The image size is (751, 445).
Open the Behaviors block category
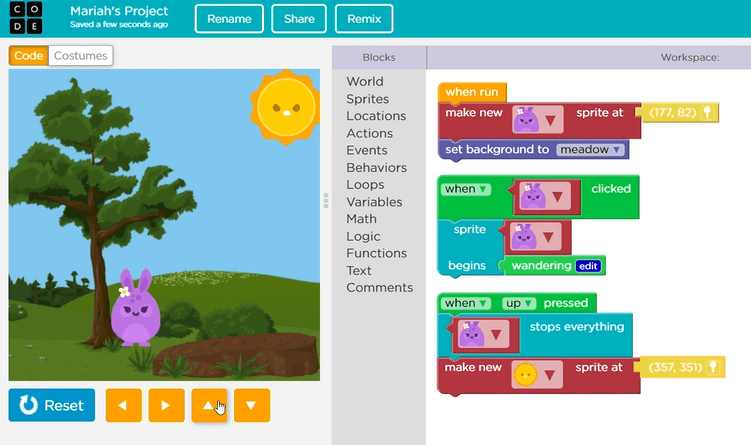point(376,167)
